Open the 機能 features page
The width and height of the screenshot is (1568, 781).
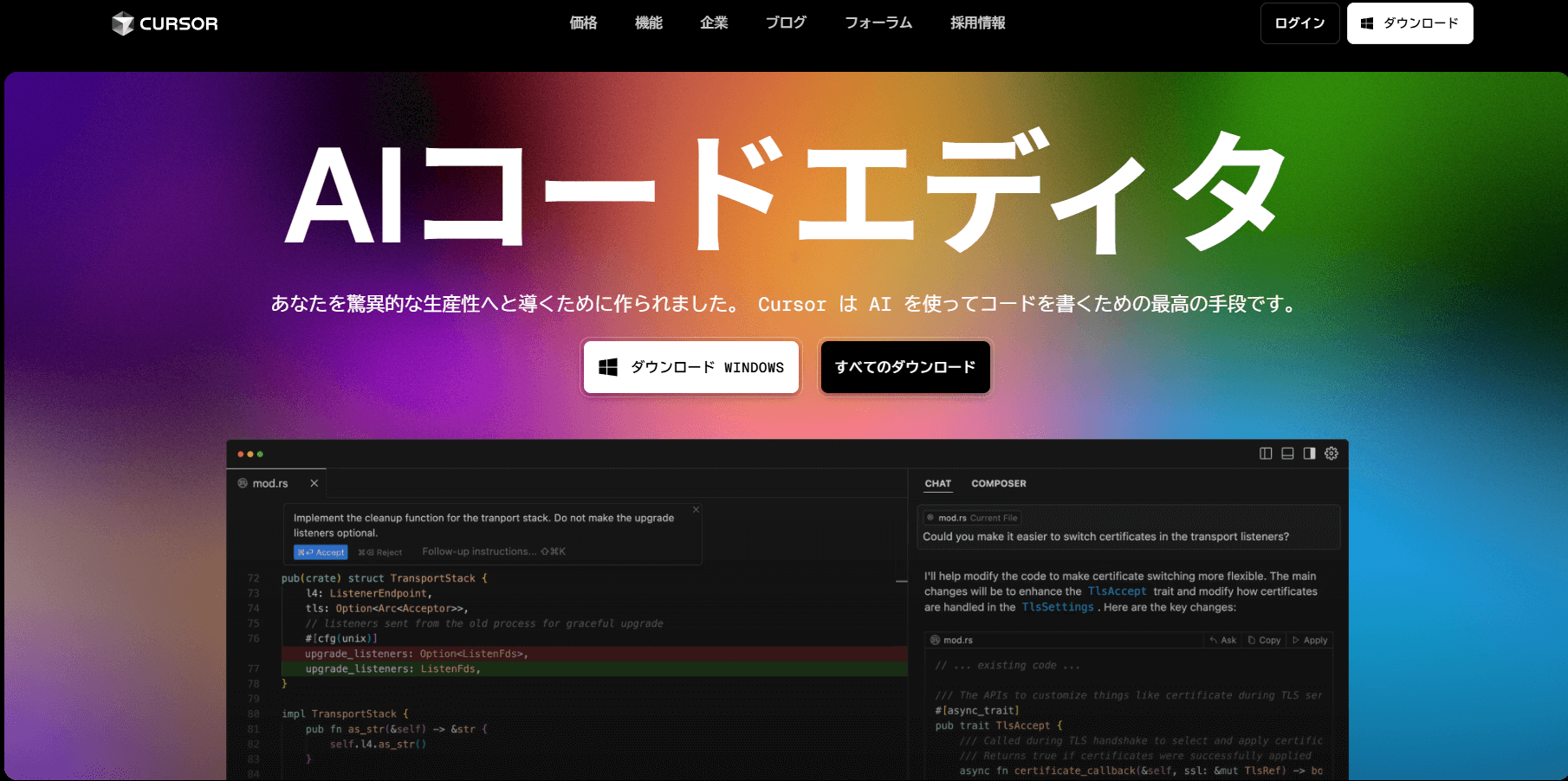(x=648, y=23)
